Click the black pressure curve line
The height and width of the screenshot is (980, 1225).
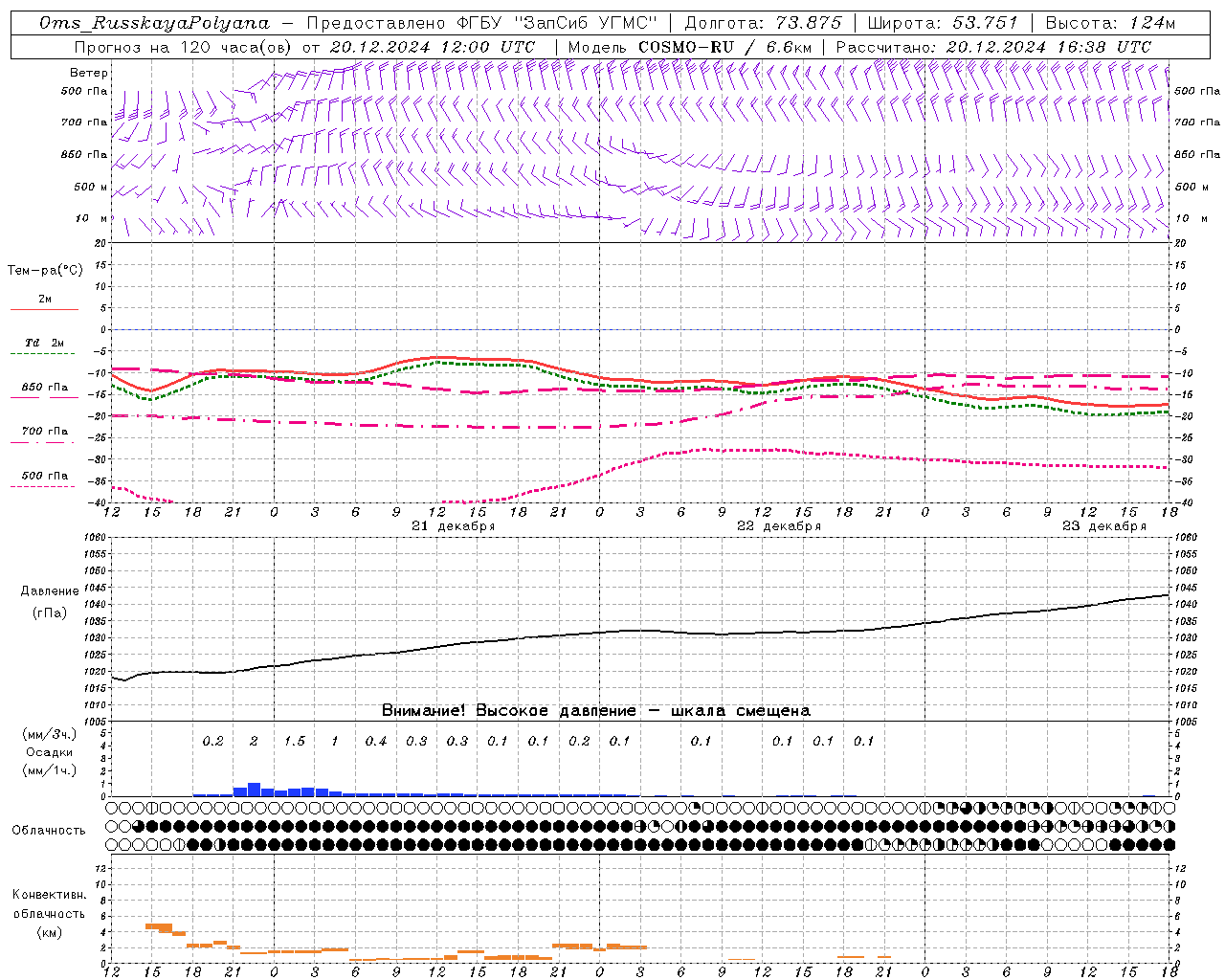tap(641, 631)
